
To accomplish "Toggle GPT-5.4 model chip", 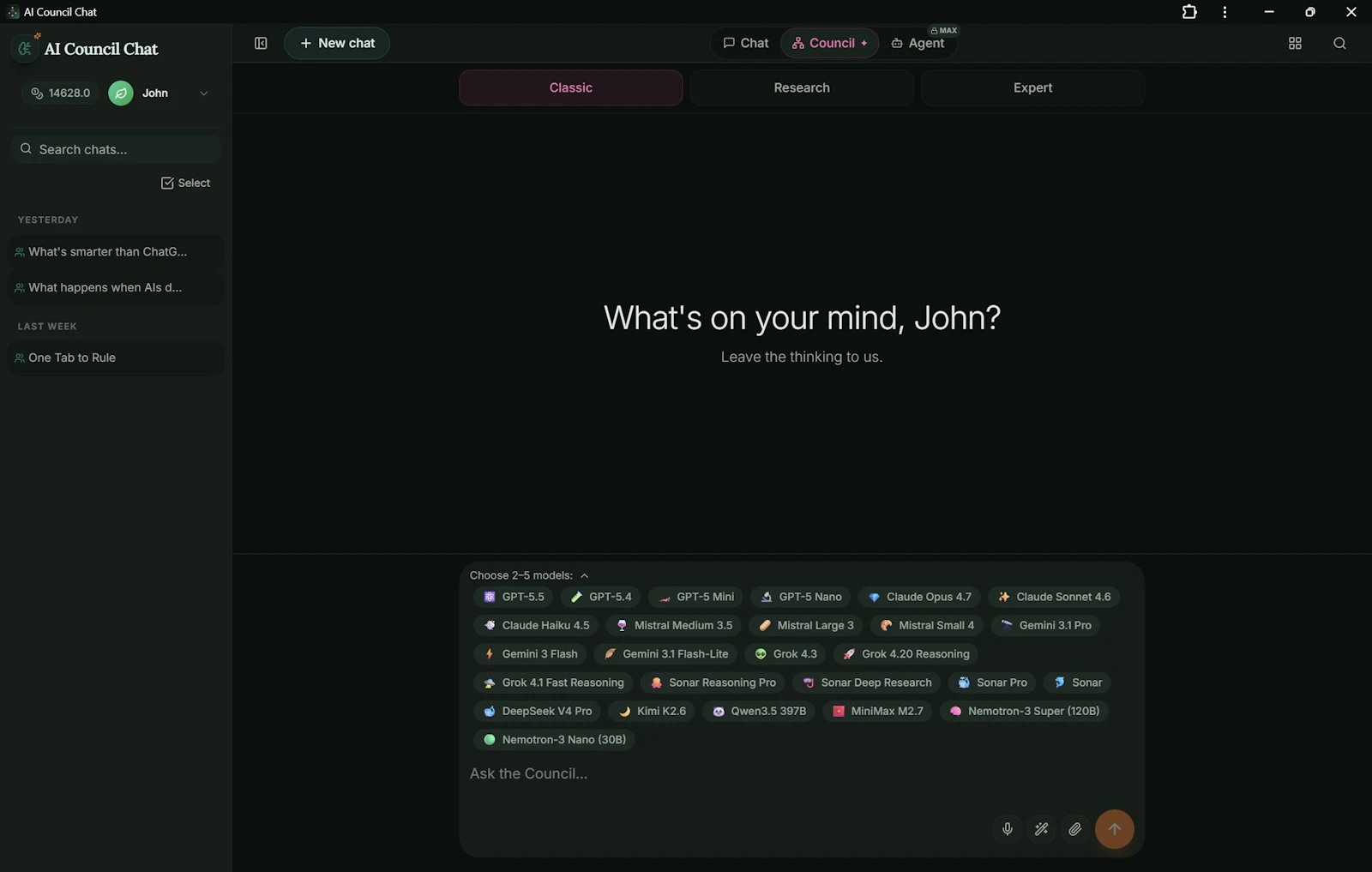I will [x=600, y=597].
